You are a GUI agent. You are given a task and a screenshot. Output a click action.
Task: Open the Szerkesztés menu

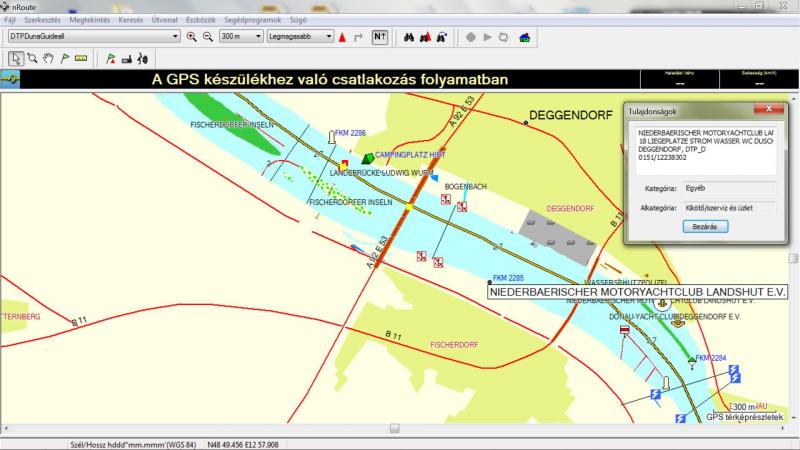pos(42,20)
